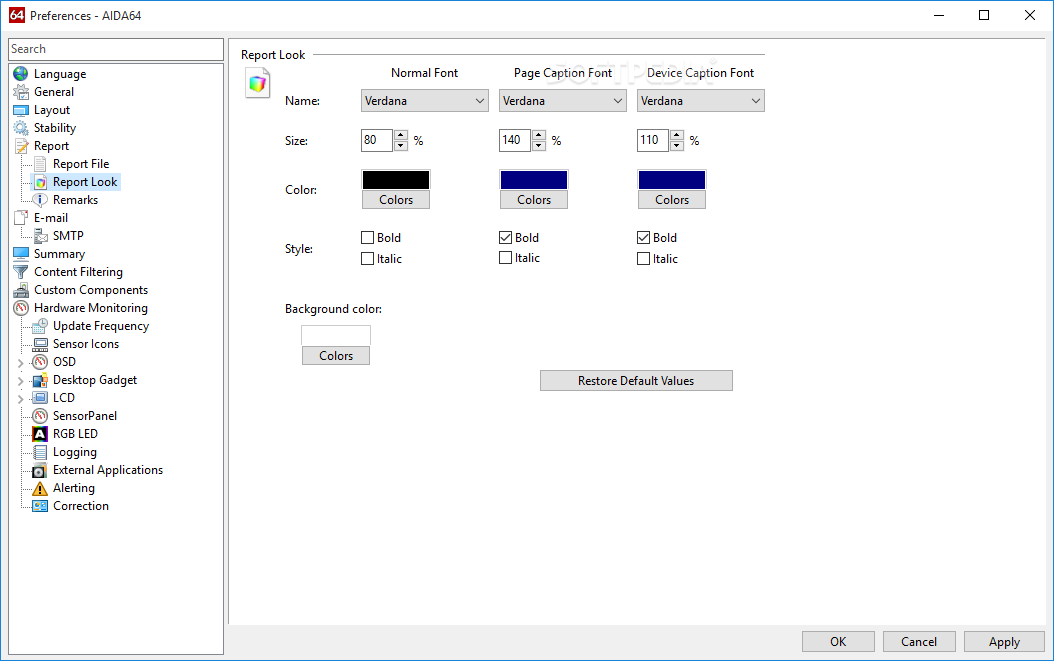Click the Sensor Icons icon

40,344
